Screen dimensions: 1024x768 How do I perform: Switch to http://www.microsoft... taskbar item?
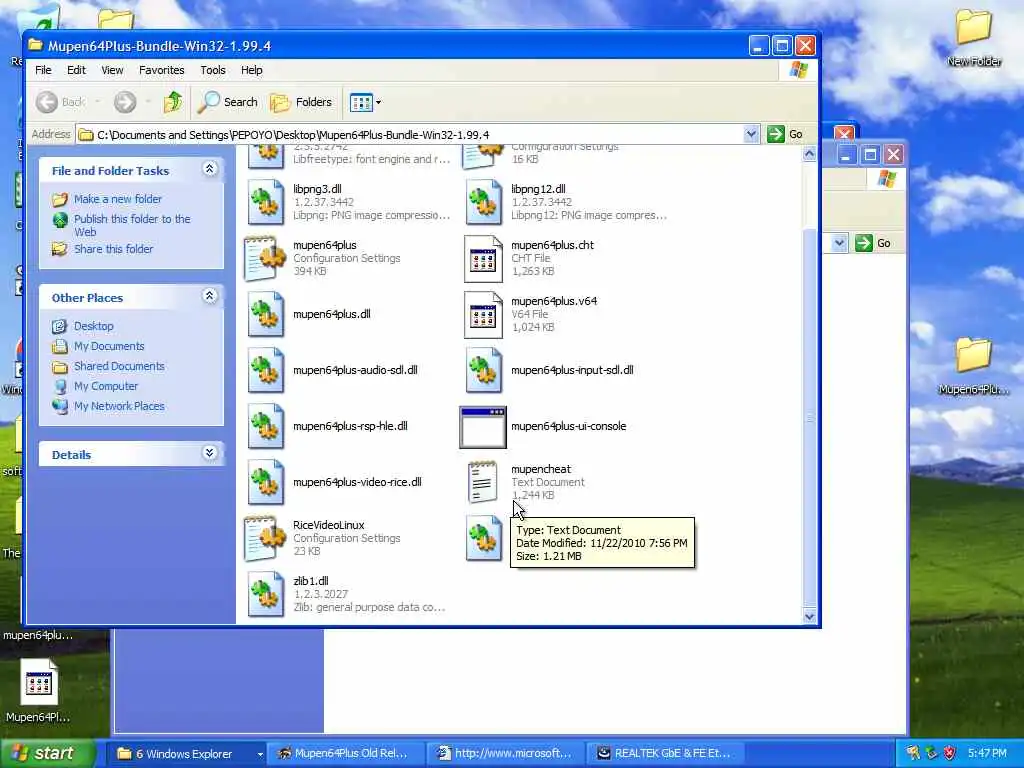(506, 754)
